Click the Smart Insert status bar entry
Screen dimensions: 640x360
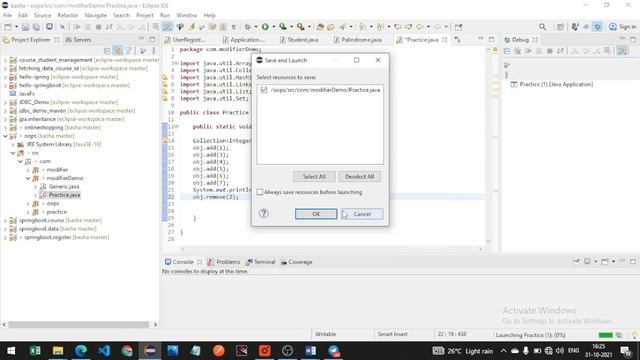point(392,334)
